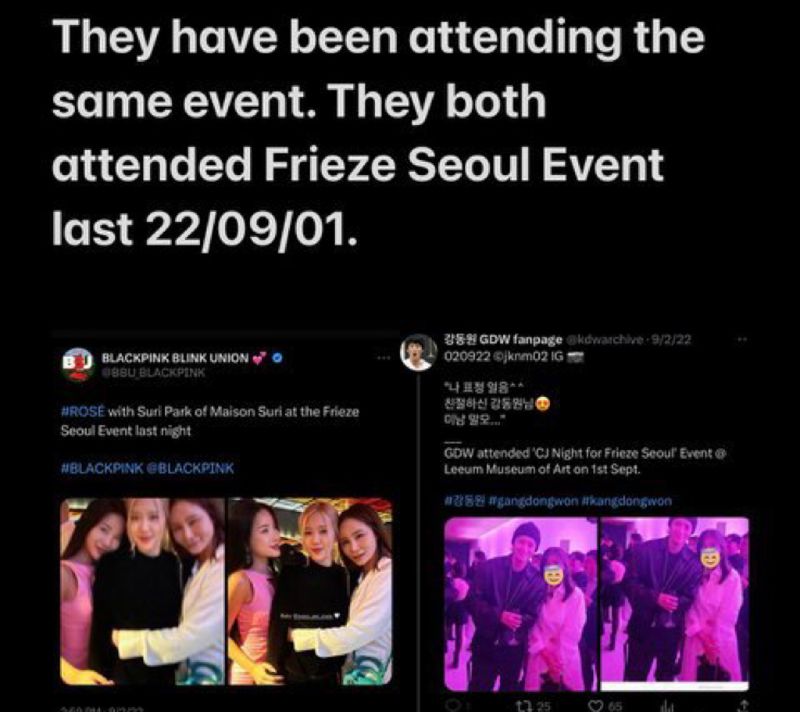Click the share icon on GDW tweet

pyautogui.click(x=744, y=706)
